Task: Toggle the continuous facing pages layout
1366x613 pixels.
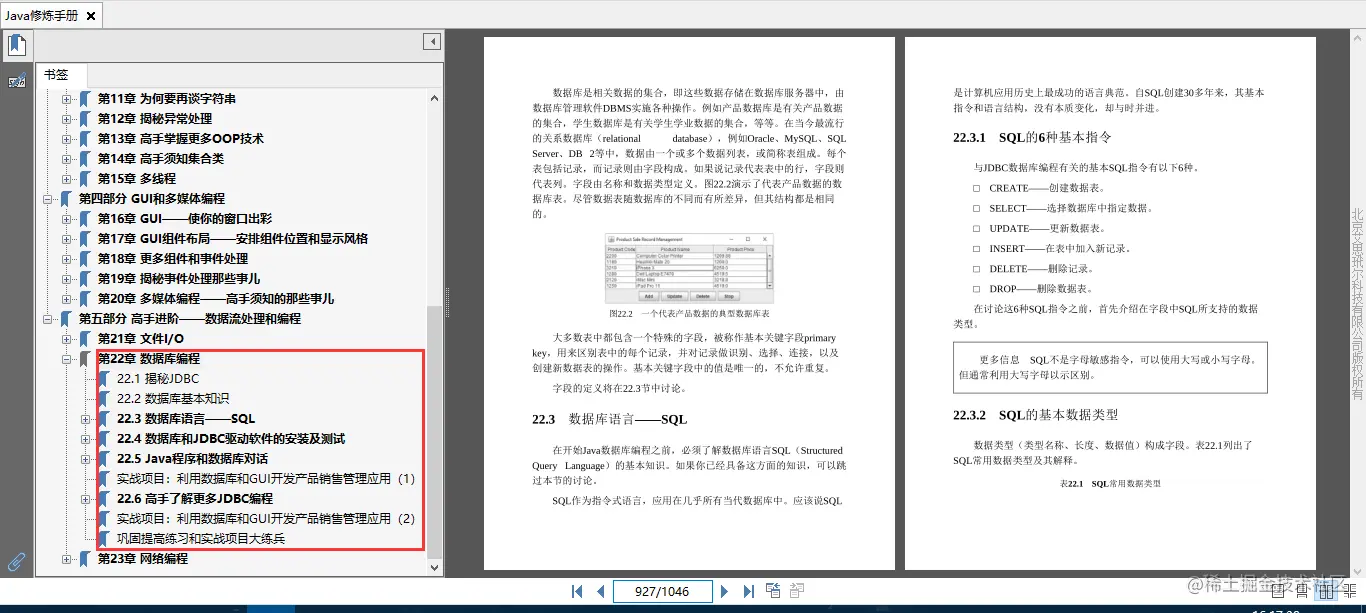Action: click(1350, 591)
